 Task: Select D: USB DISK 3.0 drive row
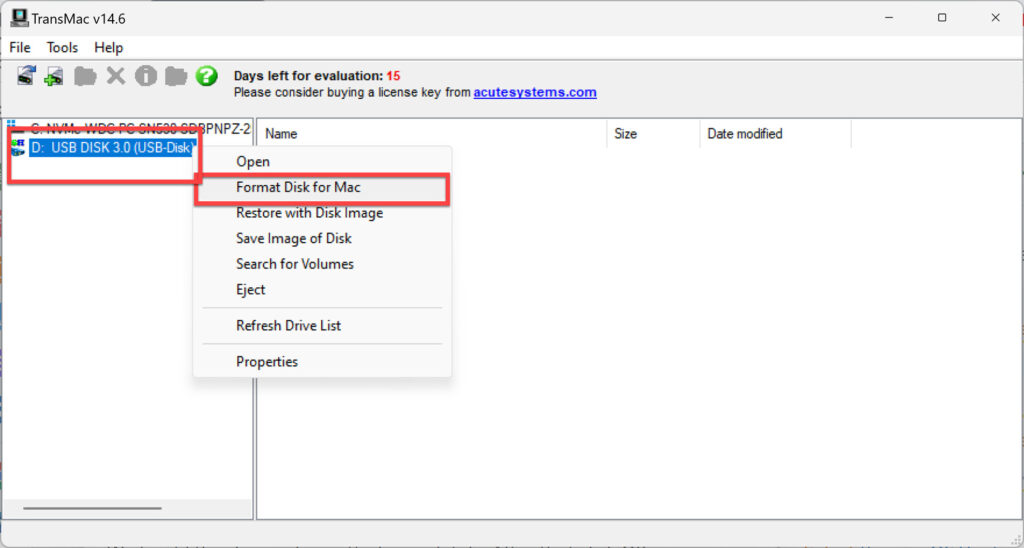click(x=111, y=148)
